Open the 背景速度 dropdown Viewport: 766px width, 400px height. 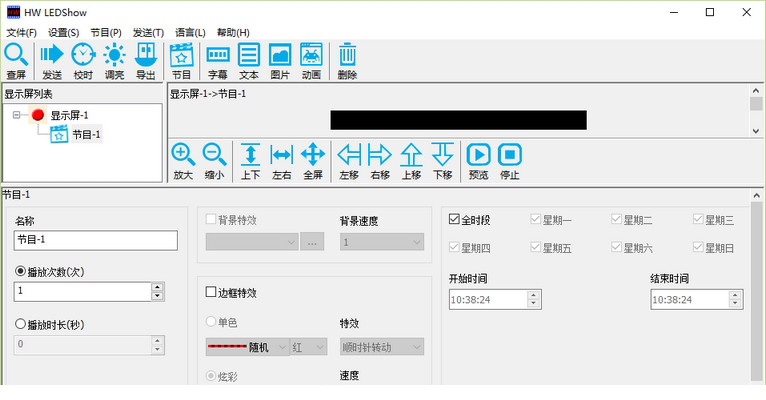[x=382, y=242]
